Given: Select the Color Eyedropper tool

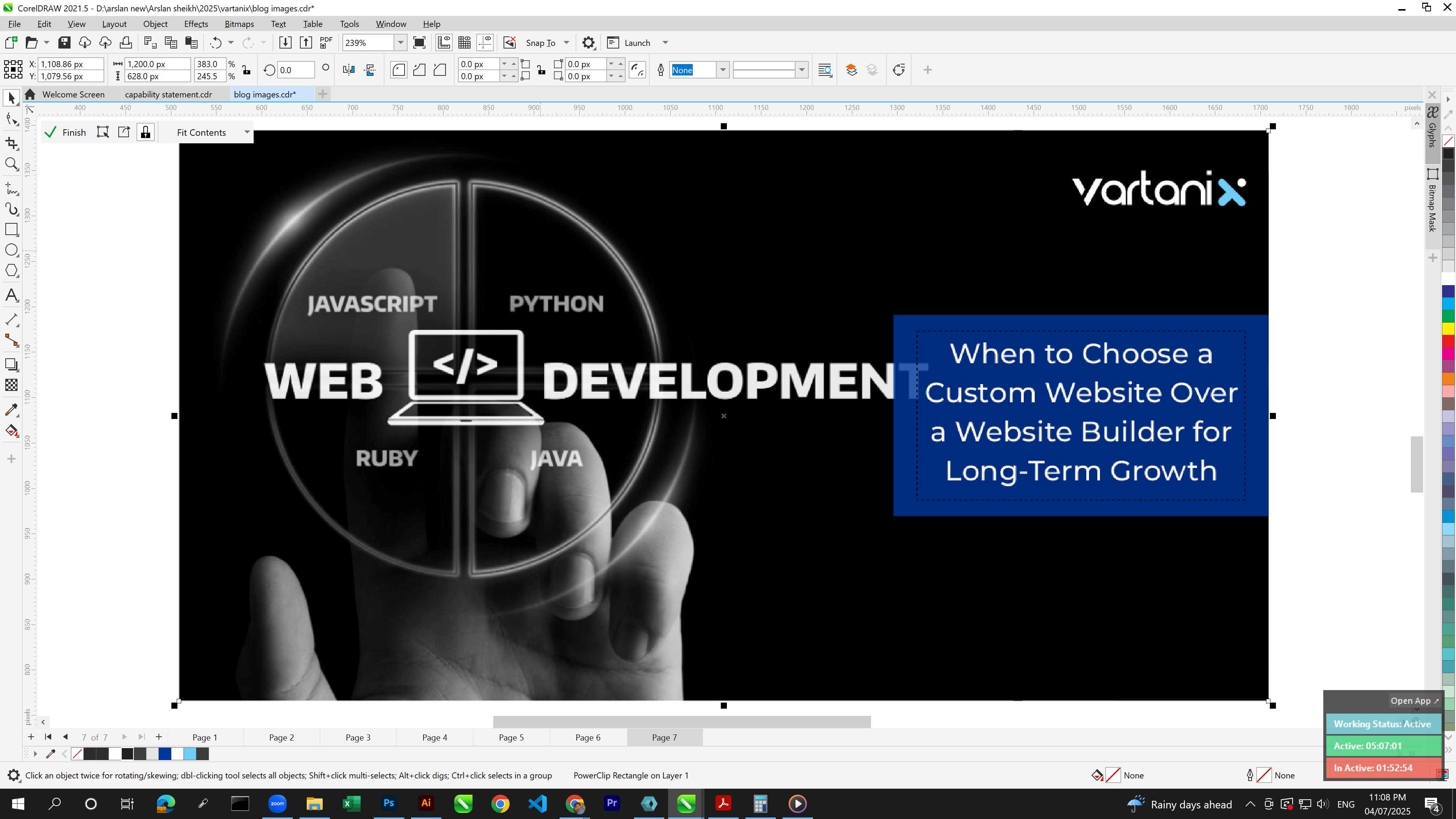Looking at the screenshot, I should pos(11,410).
